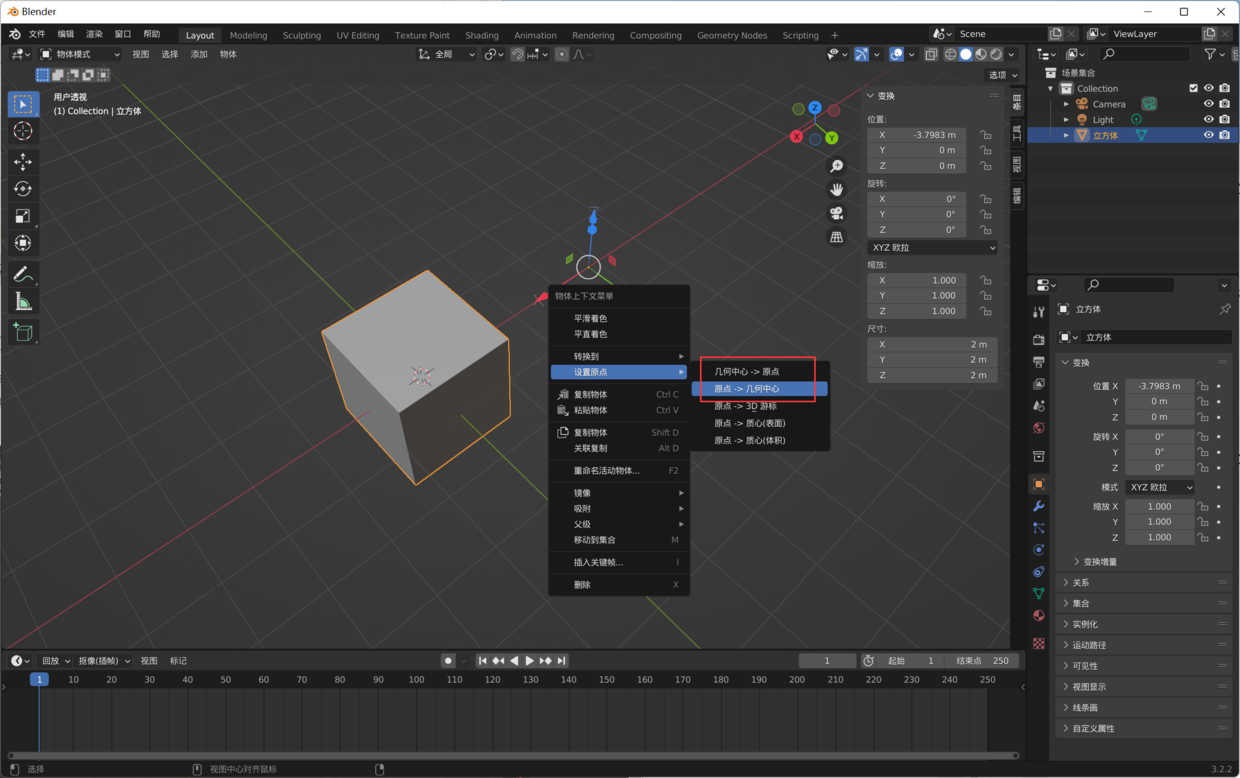Image resolution: width=1240 pixels, height=778 pixels.
Task: Click the pan hand viewport icon
Action: click(837, 190)
